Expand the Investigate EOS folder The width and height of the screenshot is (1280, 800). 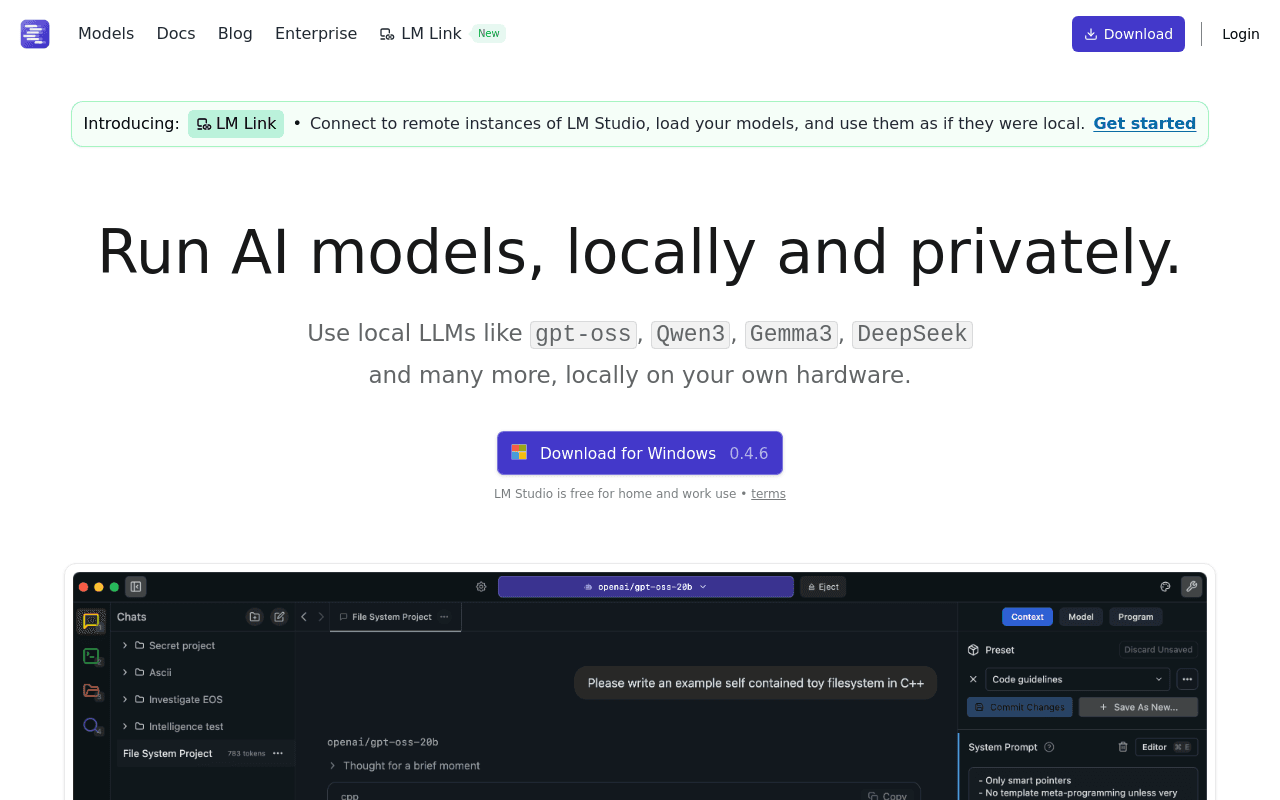(125, 699)
